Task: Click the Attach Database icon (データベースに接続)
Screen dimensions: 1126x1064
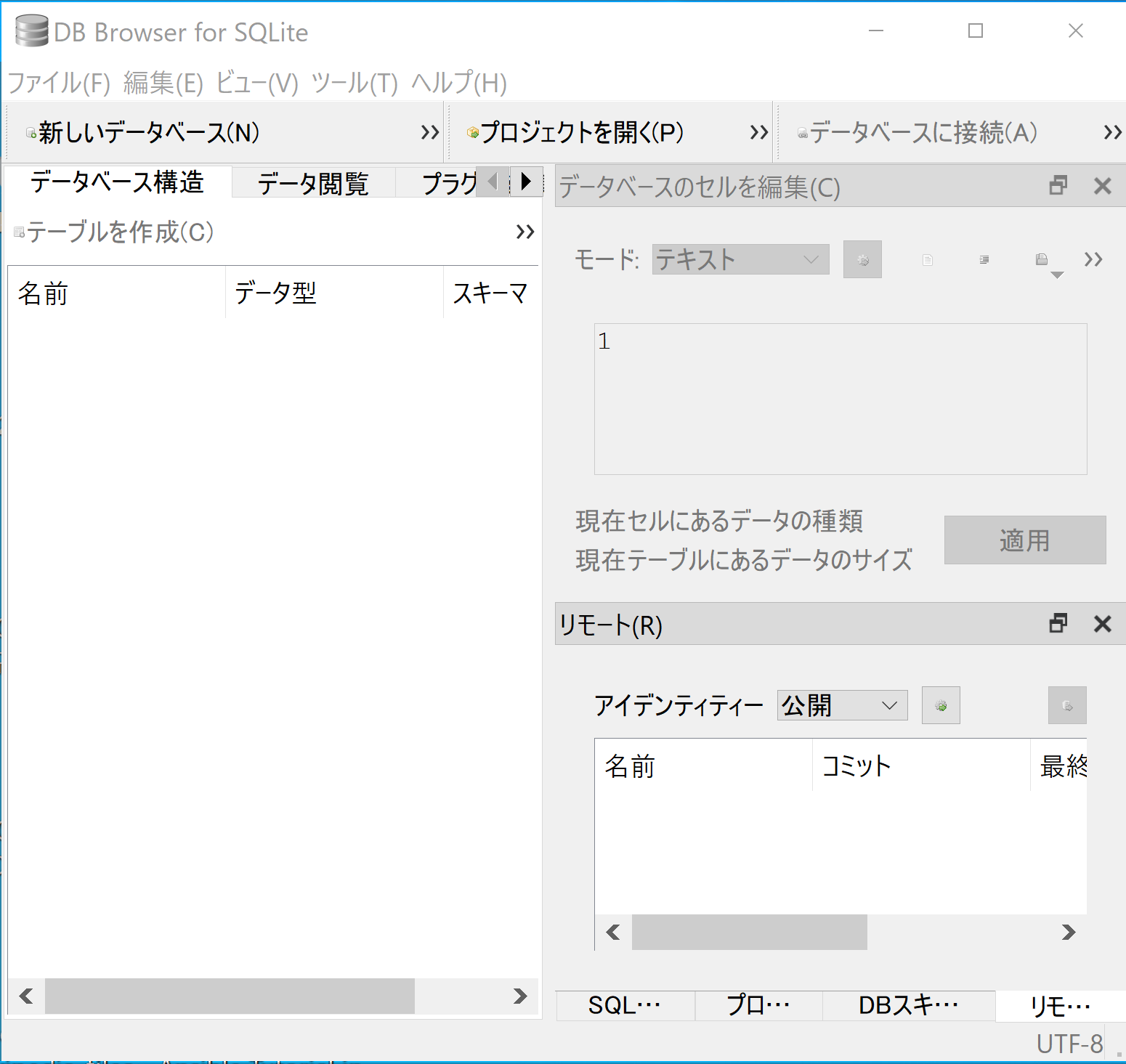Action: [x=803, y=133]
